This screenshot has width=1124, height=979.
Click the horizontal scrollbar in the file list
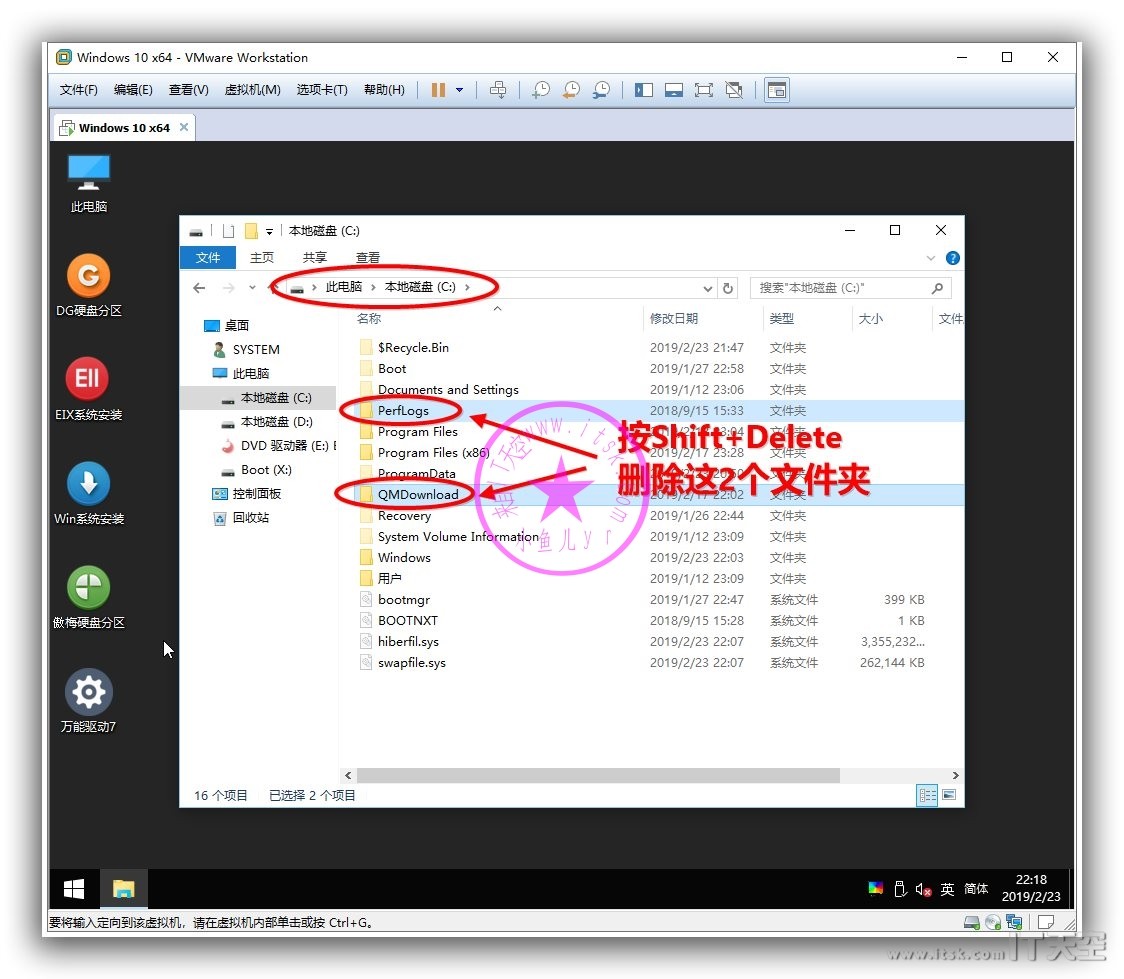coord(598,775)
